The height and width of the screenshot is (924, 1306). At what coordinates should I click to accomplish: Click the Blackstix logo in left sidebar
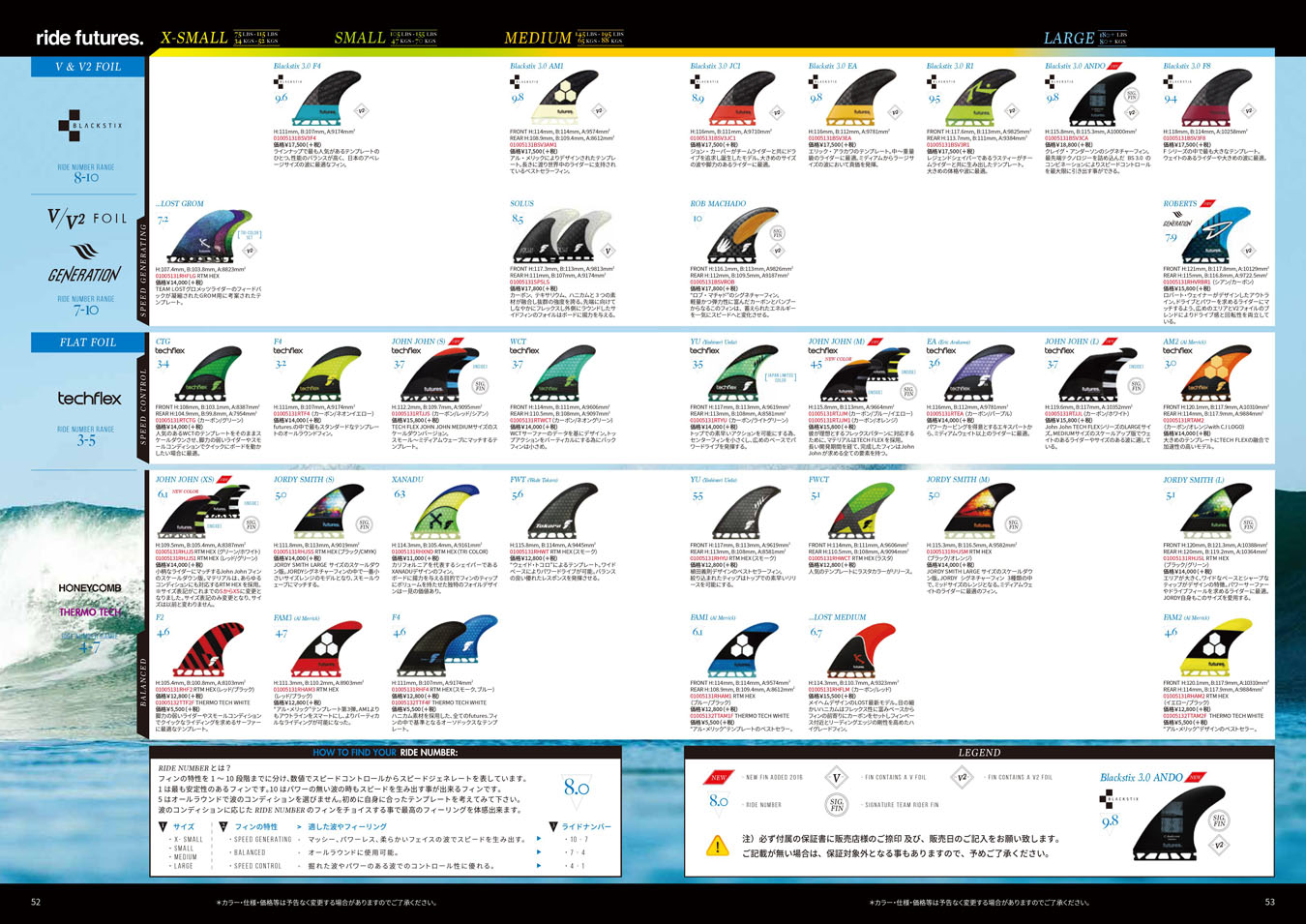tap(90, 125)
